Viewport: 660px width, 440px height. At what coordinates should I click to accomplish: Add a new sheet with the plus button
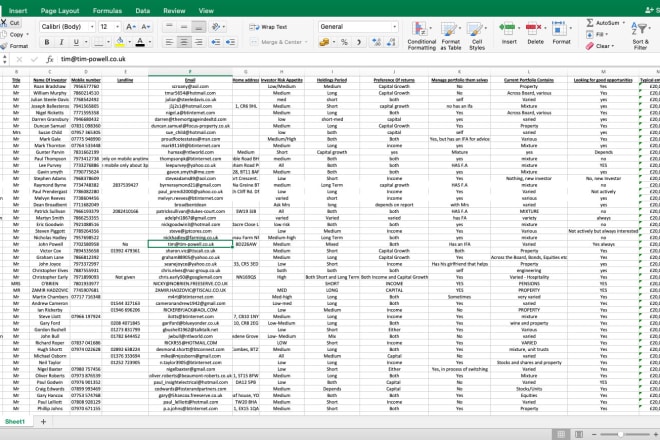tap(43, 421)
